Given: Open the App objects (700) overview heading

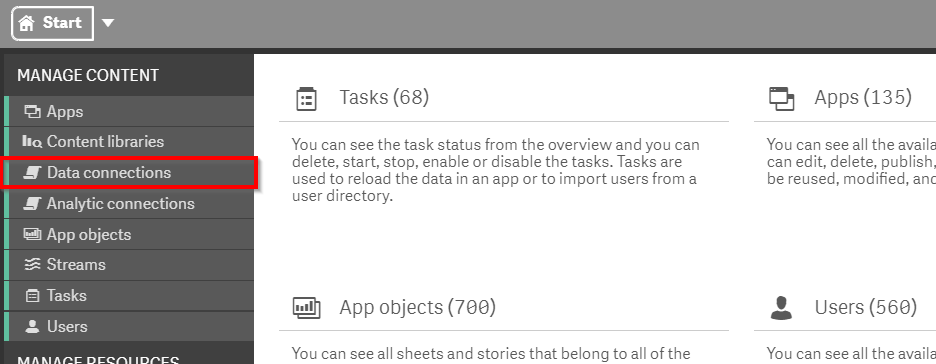Looking at the screenshot, I should click(418, 307).
